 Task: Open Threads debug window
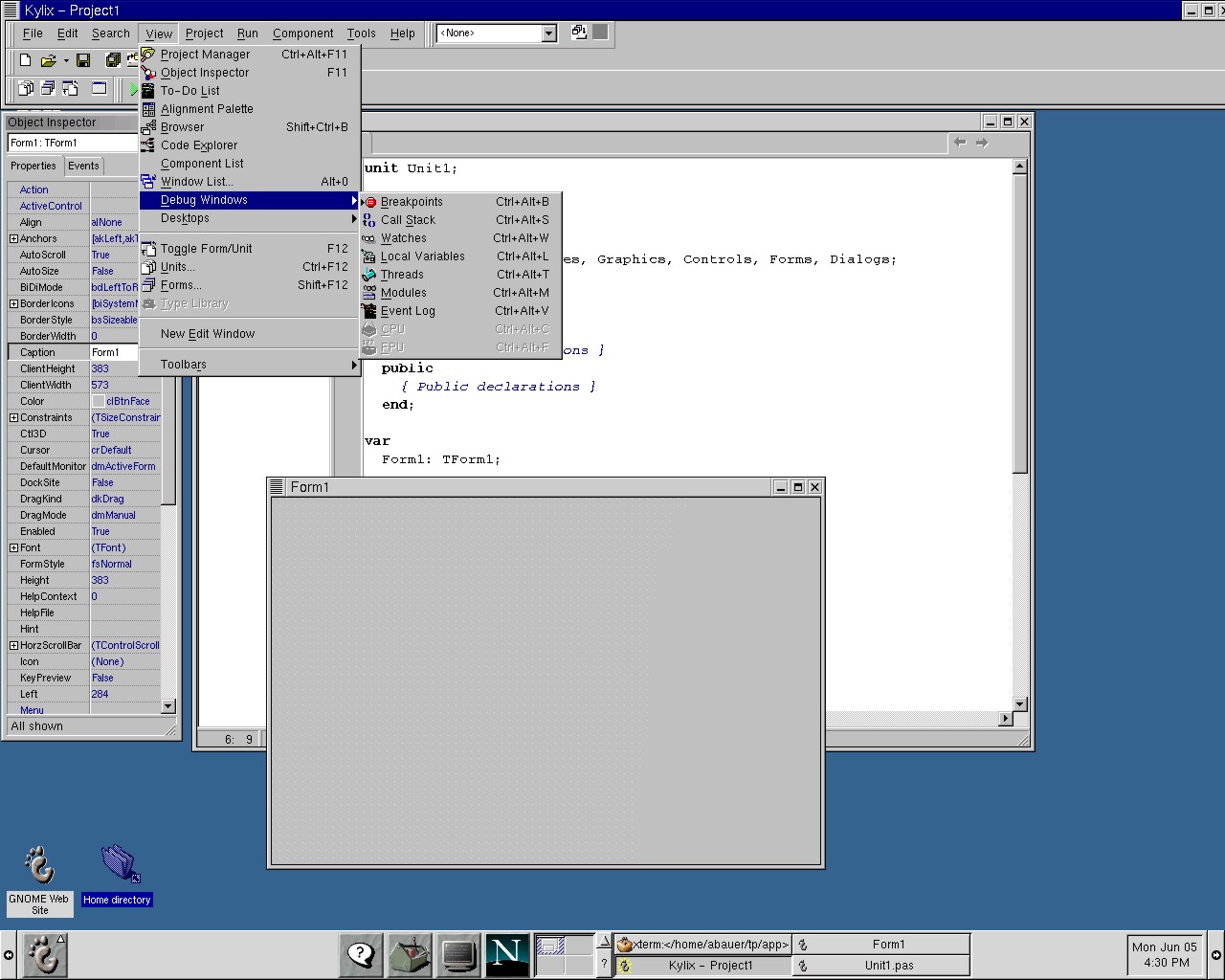(460, 275)
